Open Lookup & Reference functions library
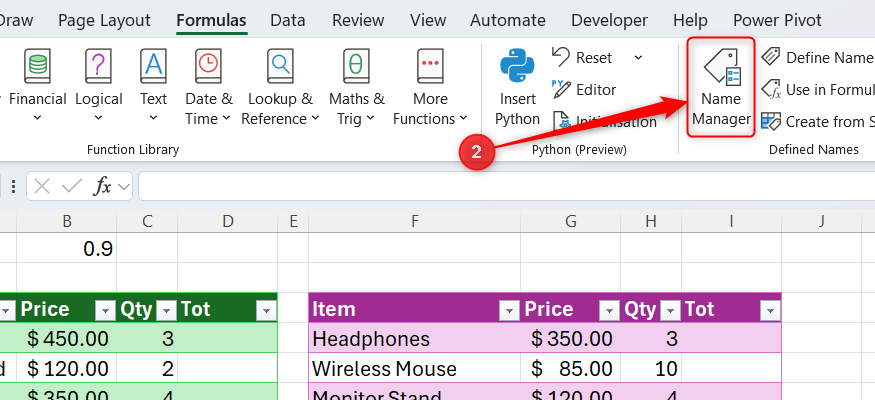 (x=280, y=86)
